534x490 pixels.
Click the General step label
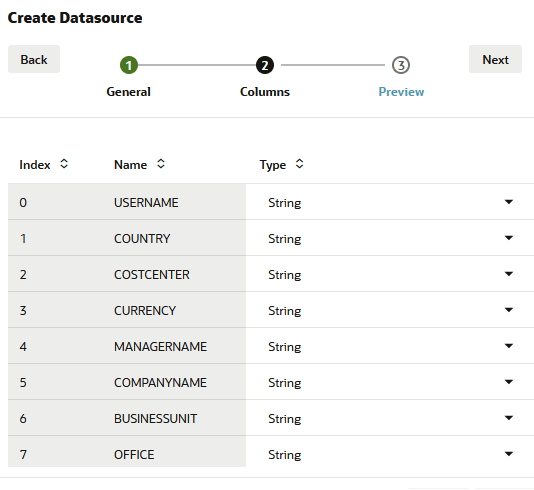[128, 92]
